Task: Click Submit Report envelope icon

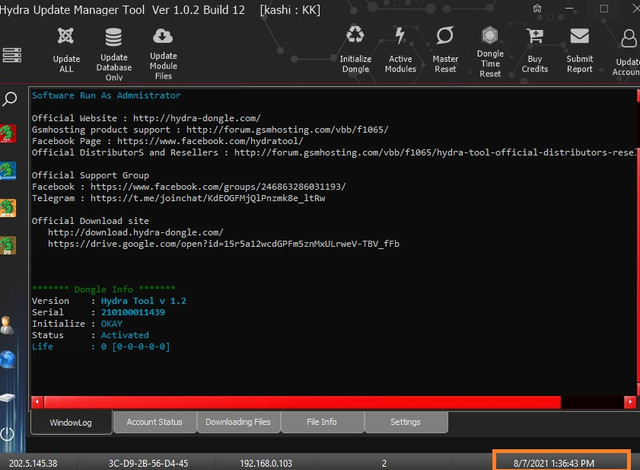Action: pyautogui.click(x=579, y=36)
